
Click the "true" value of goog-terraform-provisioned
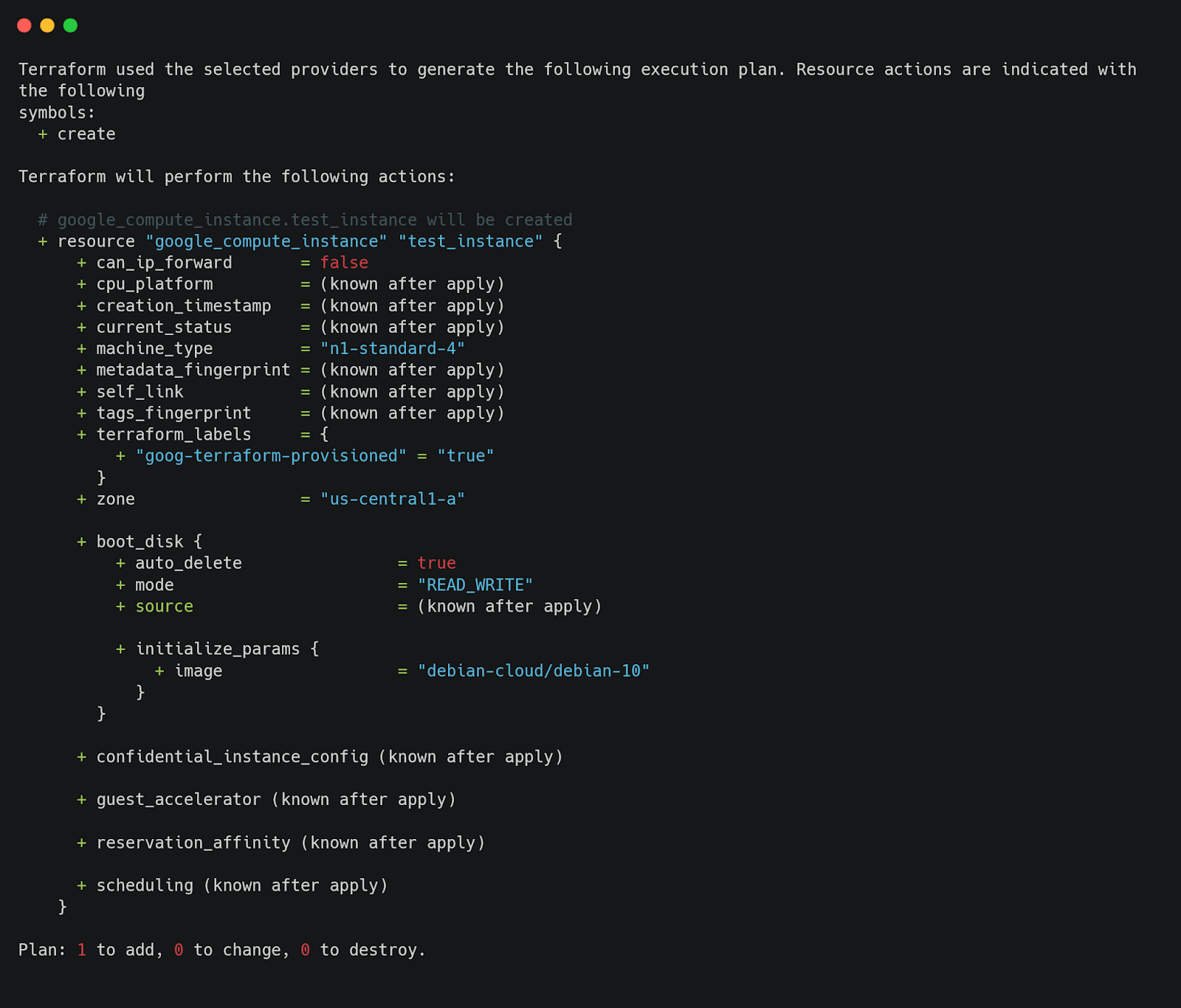click(466, 456)
